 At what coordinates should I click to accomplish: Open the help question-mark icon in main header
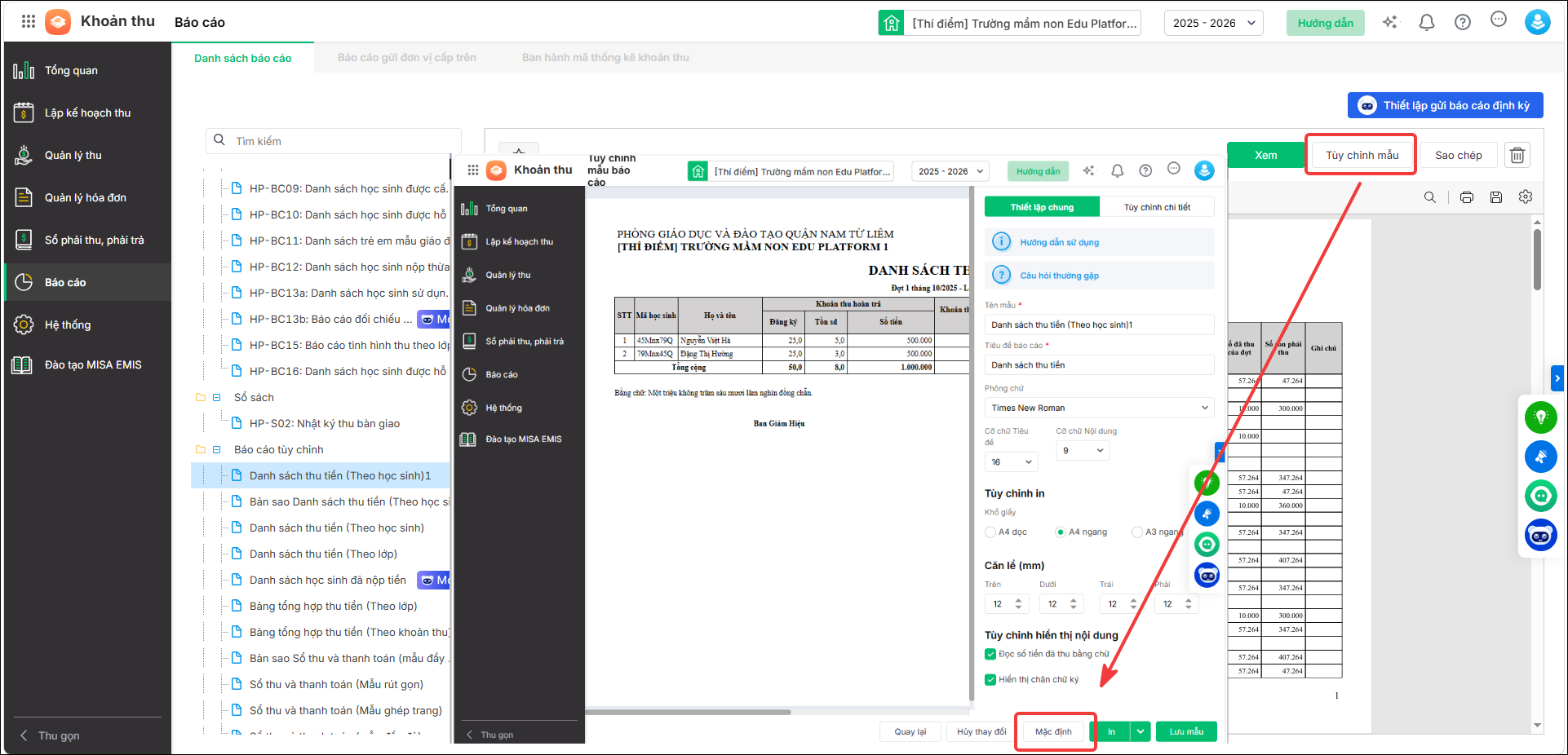click(x=1463, y=23)
